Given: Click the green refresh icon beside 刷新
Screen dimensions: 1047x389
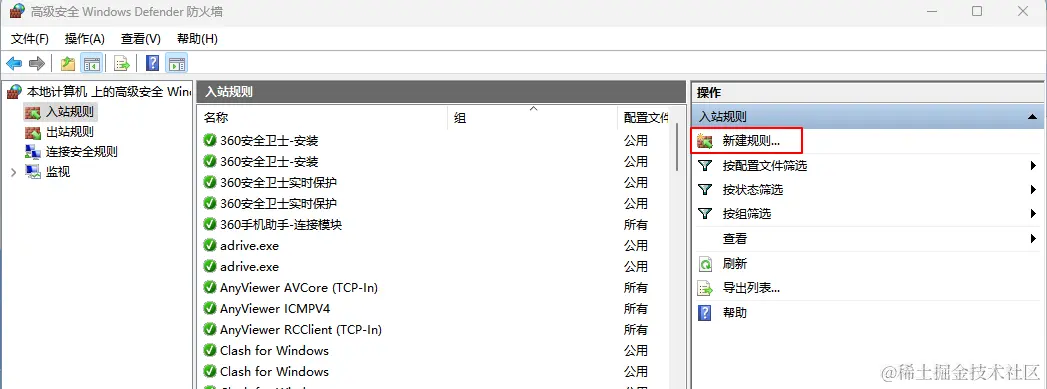Looking at the screenshot, I should [x=705, y=264].
